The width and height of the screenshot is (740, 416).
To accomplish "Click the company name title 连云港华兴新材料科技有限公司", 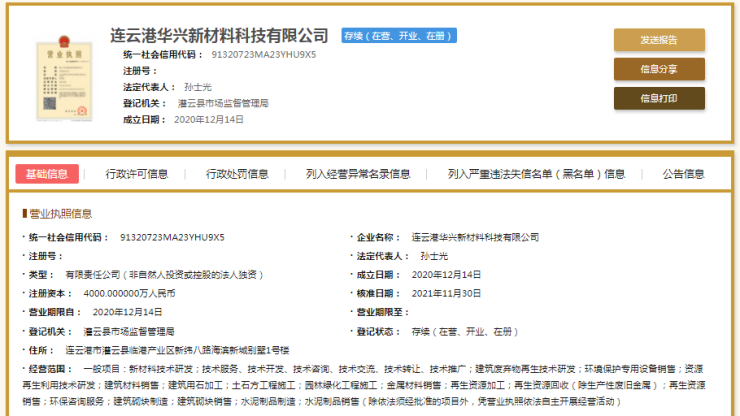I will pos(219,36).
